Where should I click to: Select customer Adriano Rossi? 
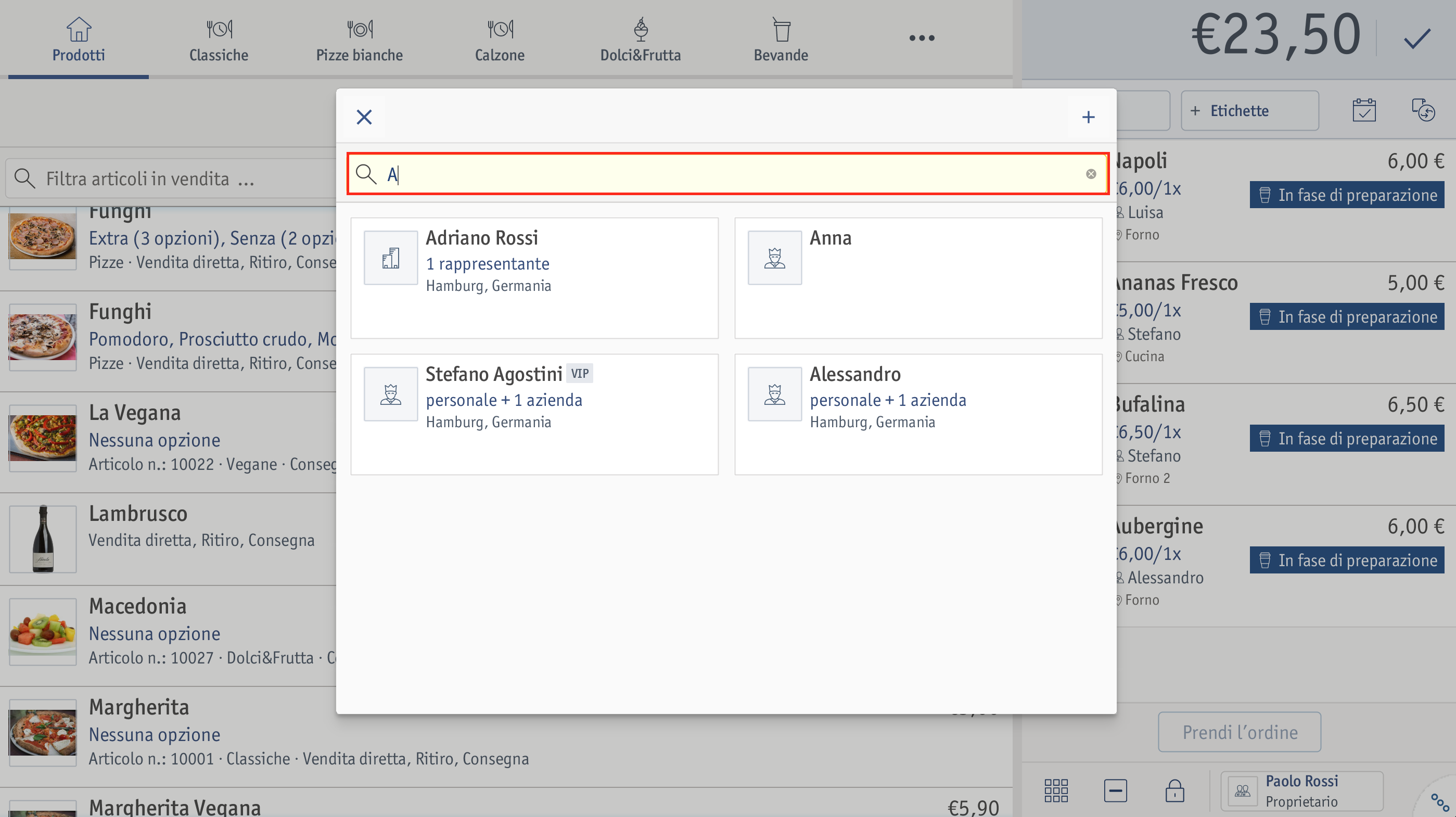534,278
